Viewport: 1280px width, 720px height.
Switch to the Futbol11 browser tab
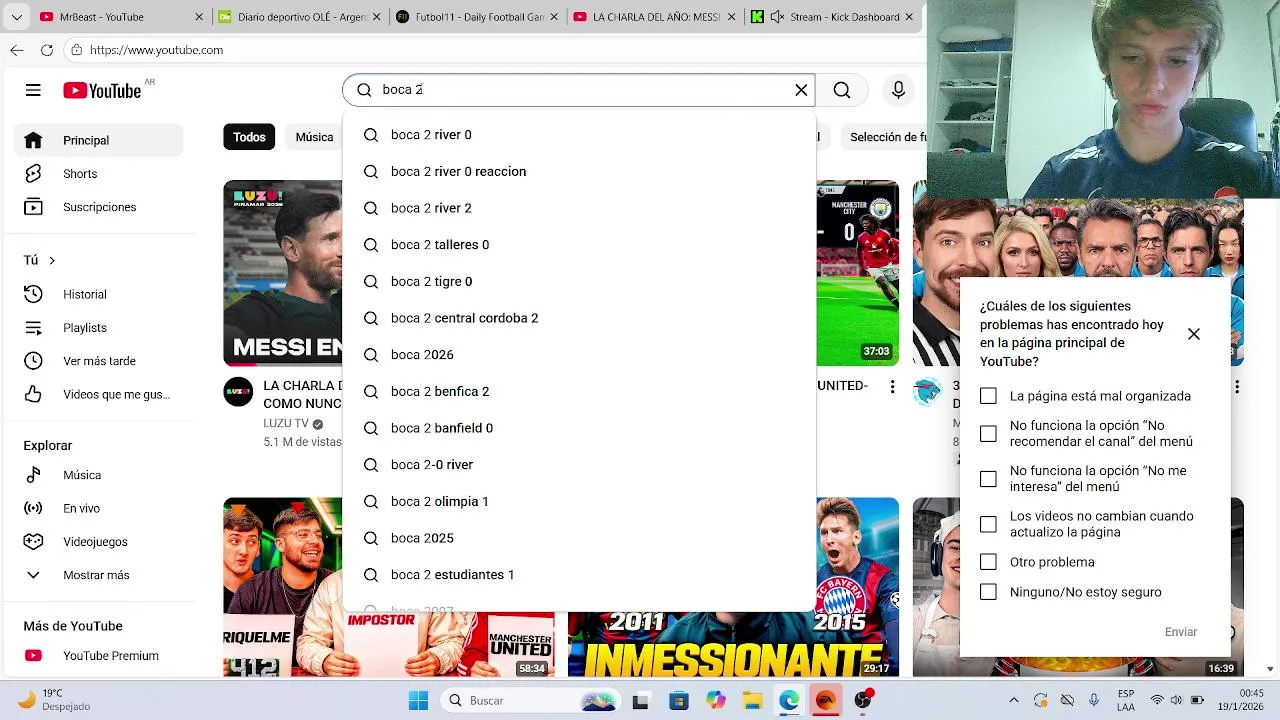[476, 17]
